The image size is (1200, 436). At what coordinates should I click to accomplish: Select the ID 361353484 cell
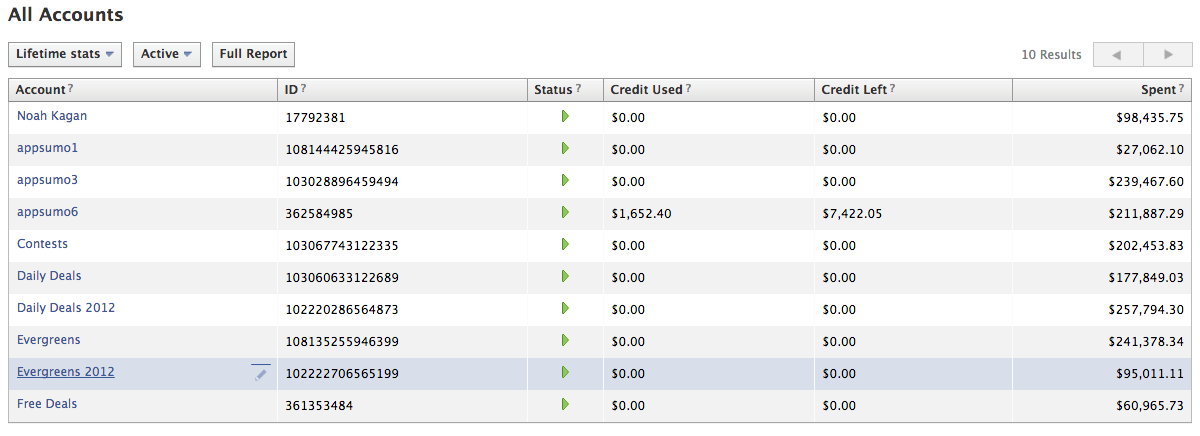[319, 406]
